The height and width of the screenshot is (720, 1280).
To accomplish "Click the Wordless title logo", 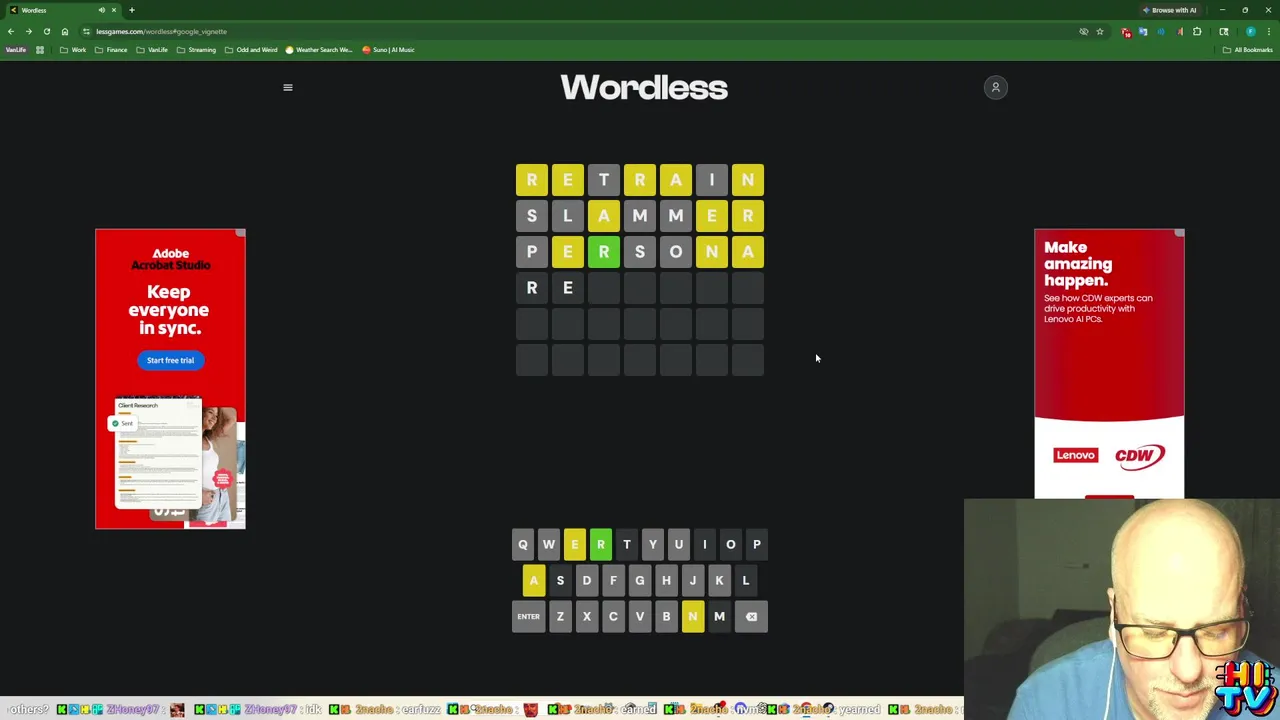I will pos(644,87).
